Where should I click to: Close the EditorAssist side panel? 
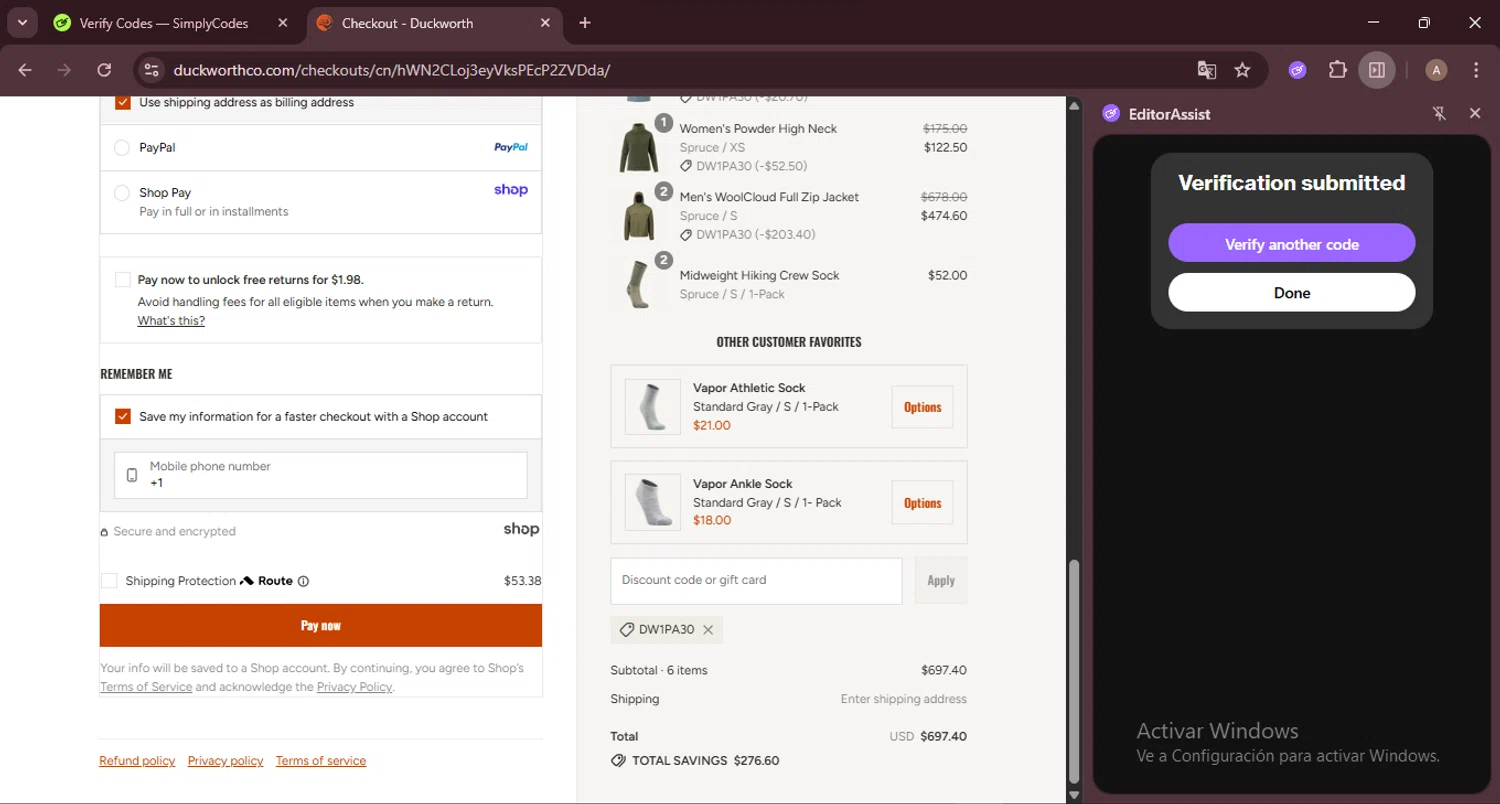[x=1474, y=114]
